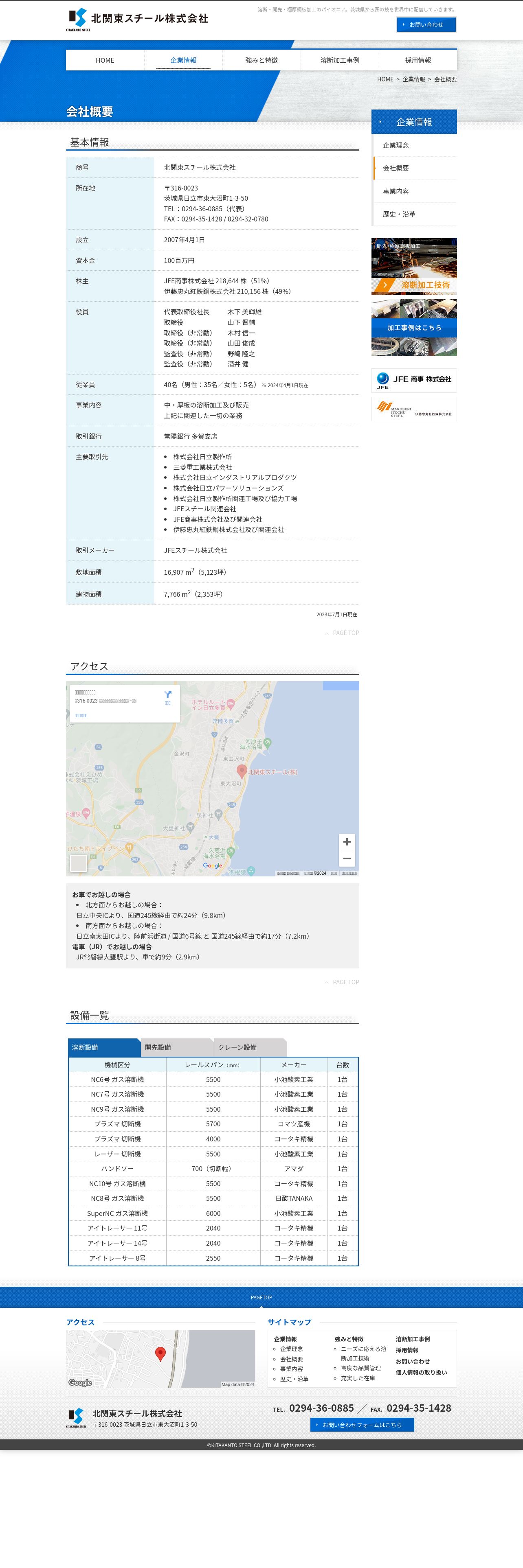Click the blue PAGETOP footer bar
Screen dimensions: 523x1568
tap(261, 1297)
